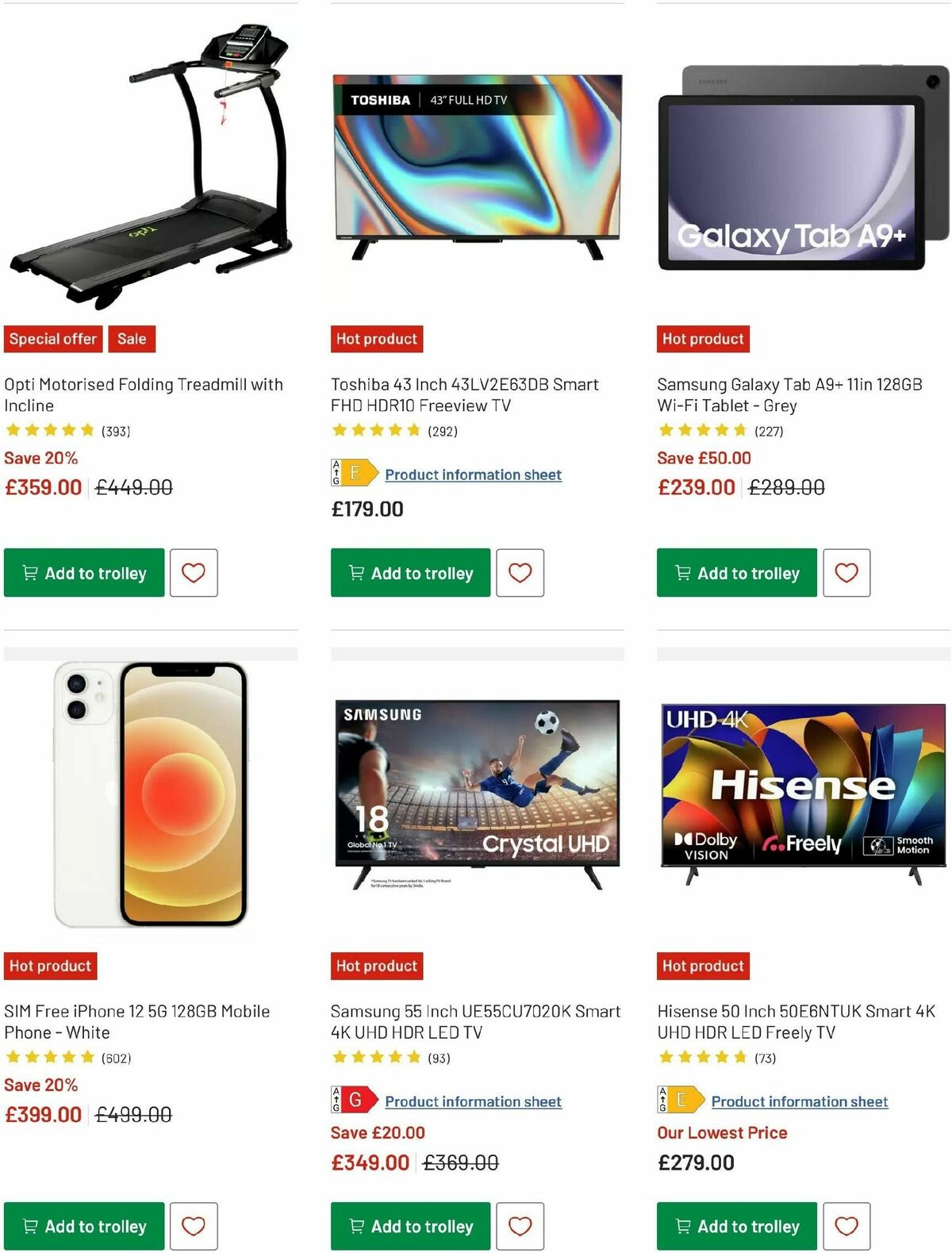Click the wishlist heart for the Opti treadmill
Image resolution: width=952 pixels, height=1253 pixels.
pyautogui.click(x=194, y=572)
